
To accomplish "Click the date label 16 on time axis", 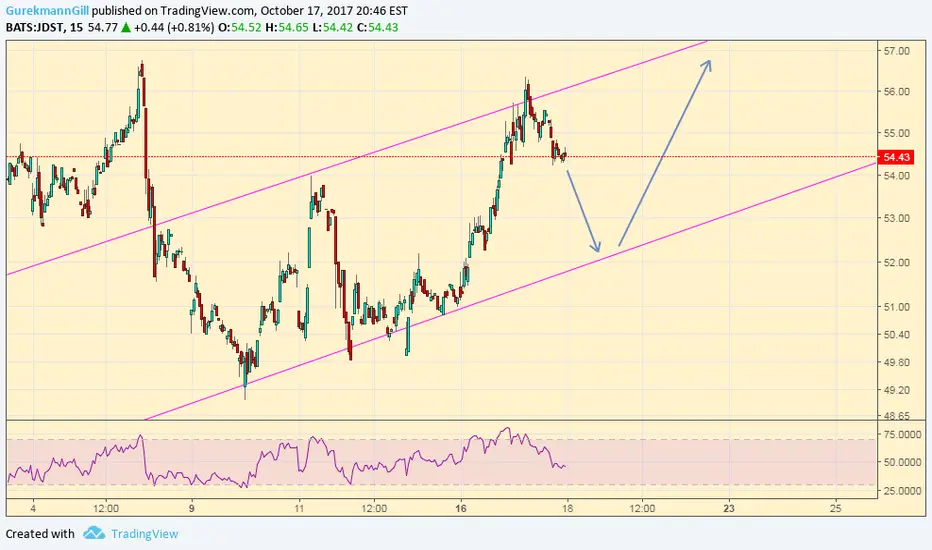I will (461, 508).
